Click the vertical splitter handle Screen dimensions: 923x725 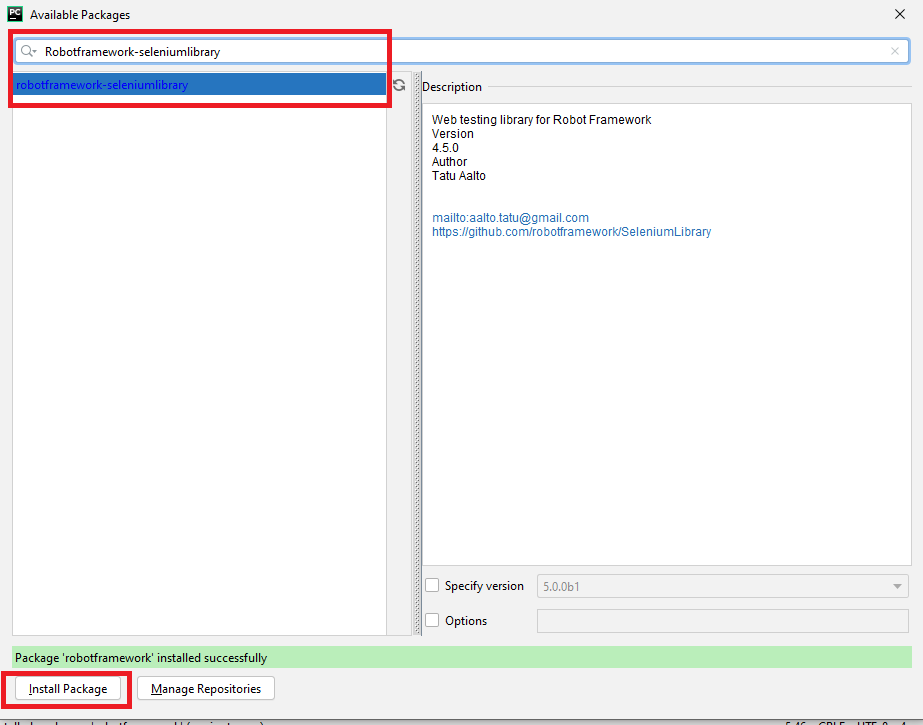coord(417,353)
